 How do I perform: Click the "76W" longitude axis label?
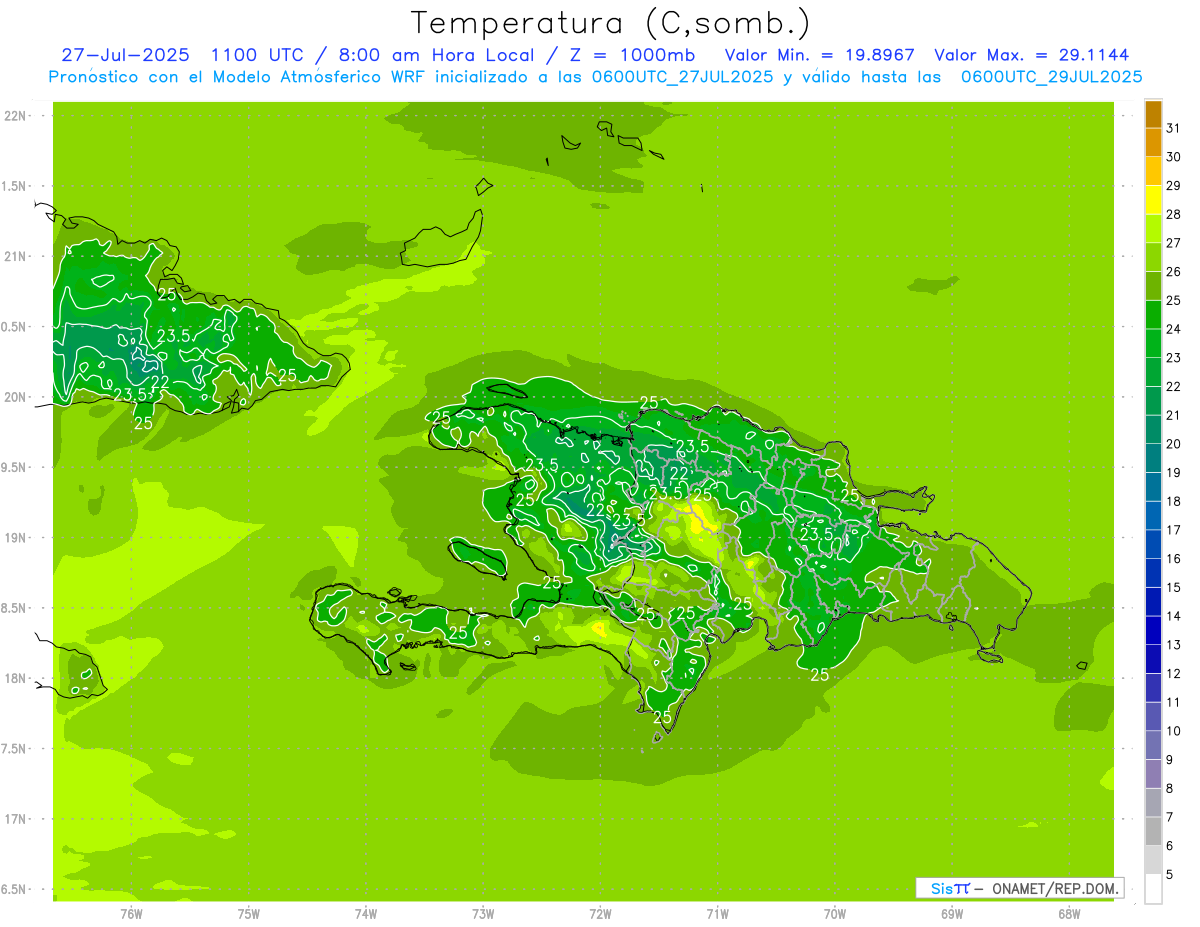point(131,913)
